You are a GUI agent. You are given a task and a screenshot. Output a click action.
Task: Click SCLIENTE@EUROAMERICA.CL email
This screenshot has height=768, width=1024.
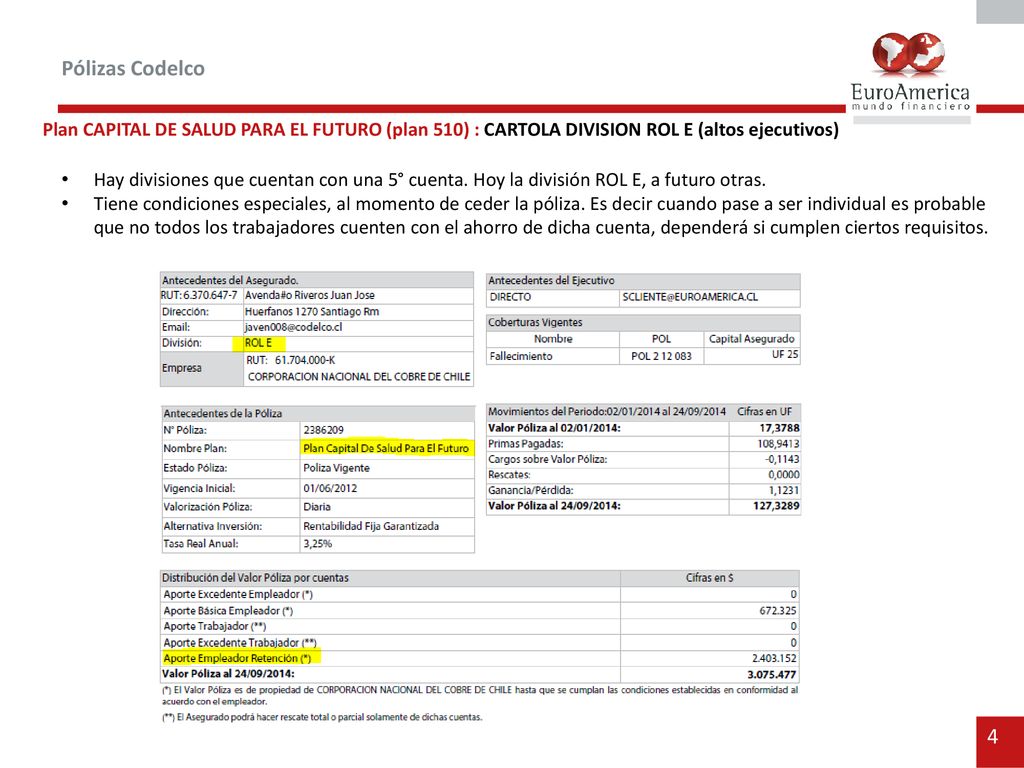[690, 296]
